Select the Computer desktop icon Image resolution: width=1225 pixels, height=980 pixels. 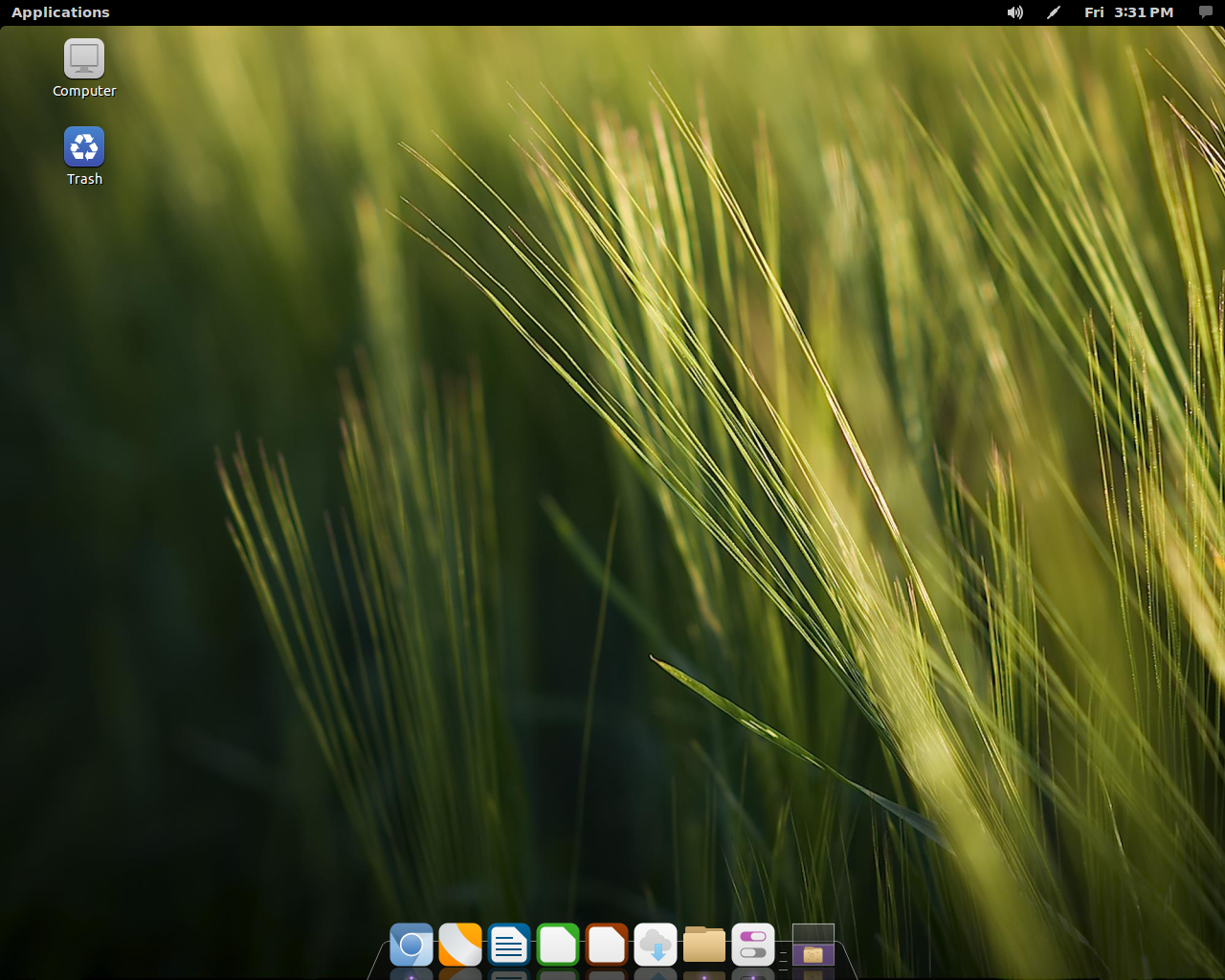pos(84,59)
